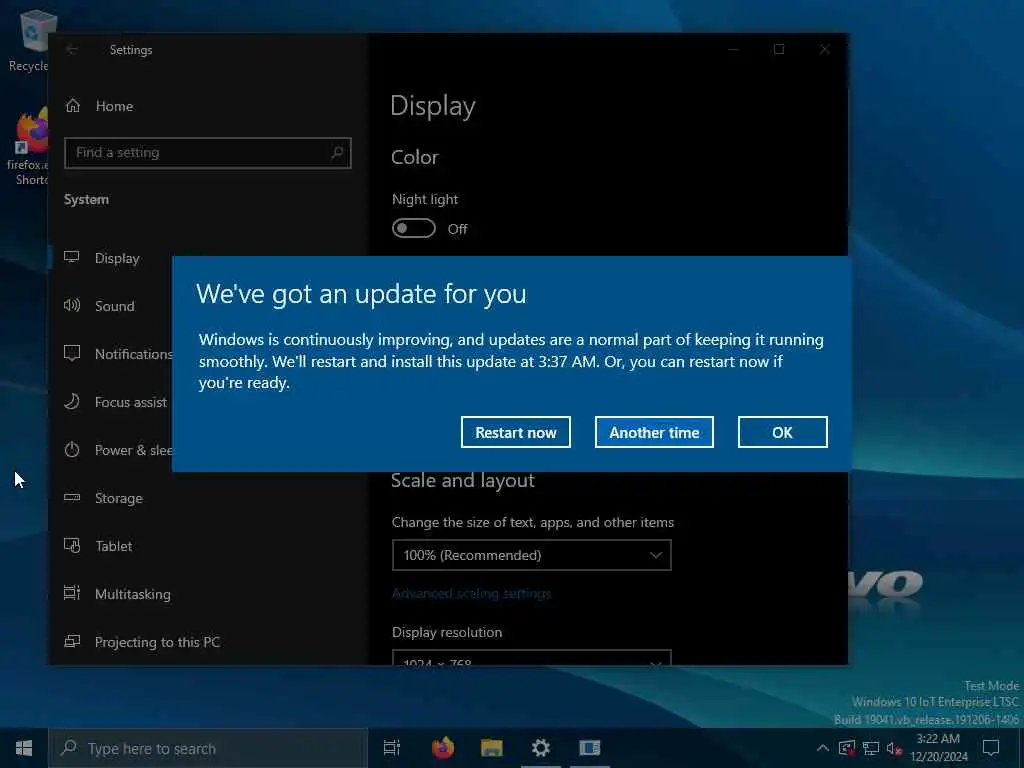Click the Storage drive icon
This screenshot has width=1024, height=768.
(72, 498)
